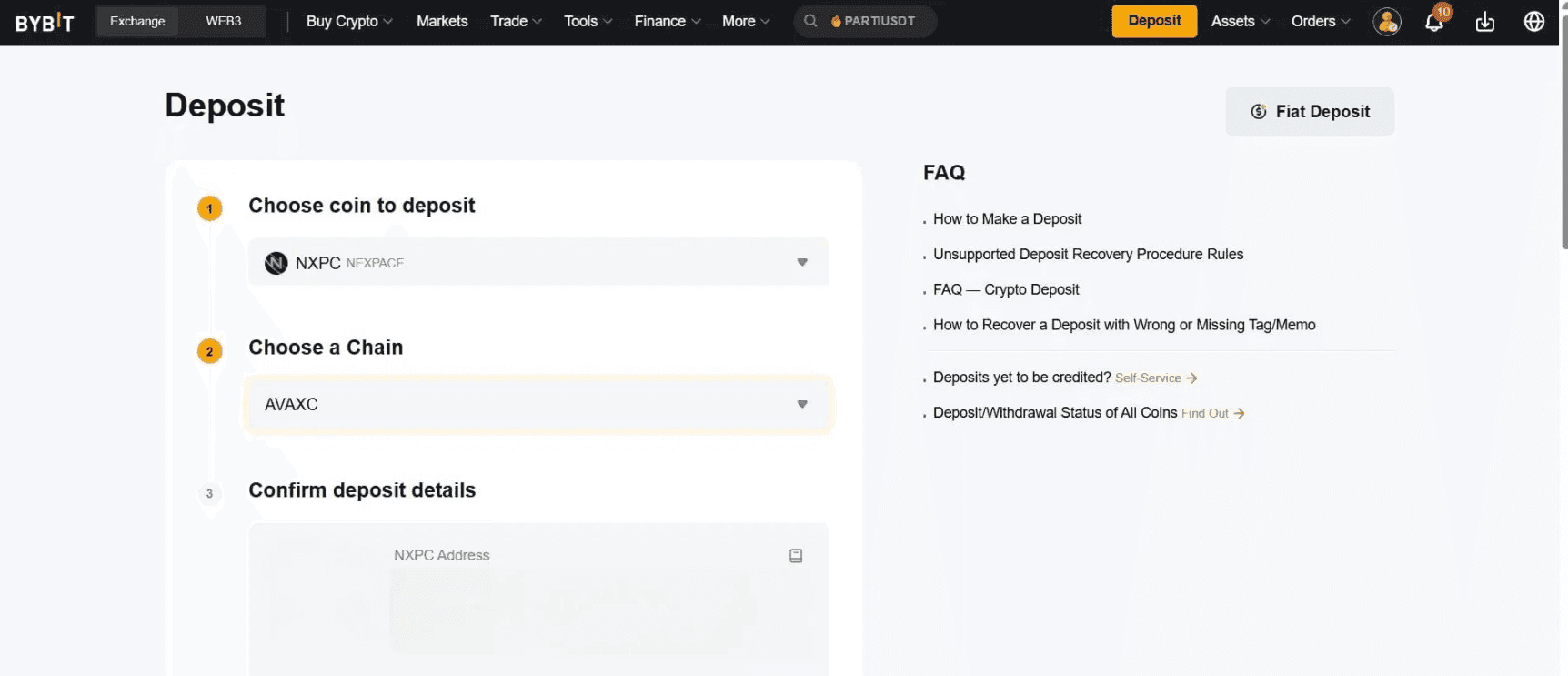The height and width of the screenshot is (676, 1568).
Task: Click the search magnifier icon
Action: tap(810, 21)
